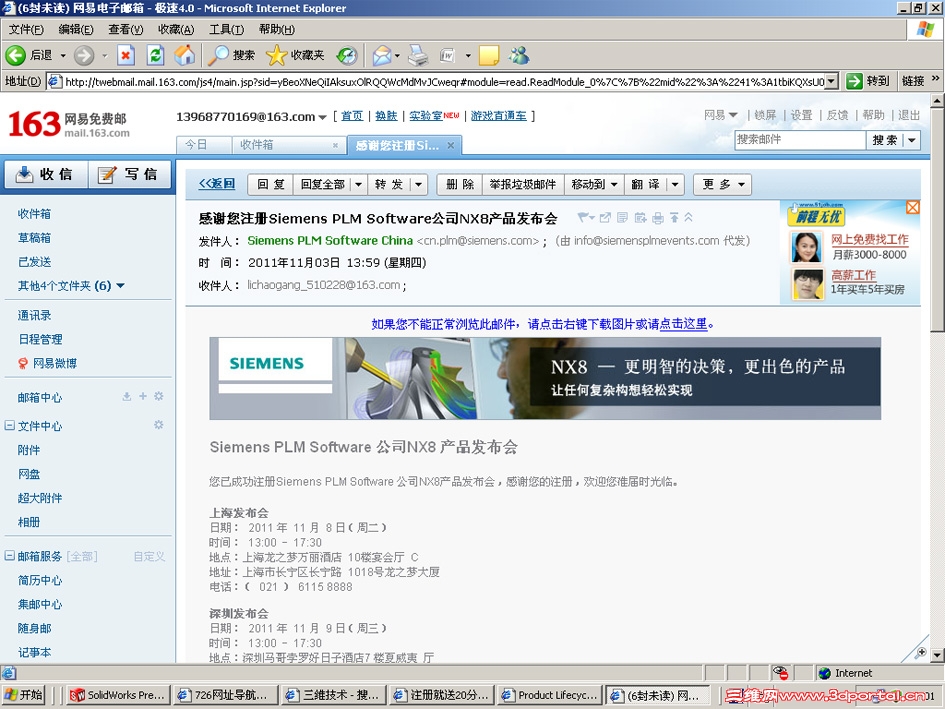Pin email to top arrow icon
Viewport: 945px width, 709px height.
pos(674,217)
